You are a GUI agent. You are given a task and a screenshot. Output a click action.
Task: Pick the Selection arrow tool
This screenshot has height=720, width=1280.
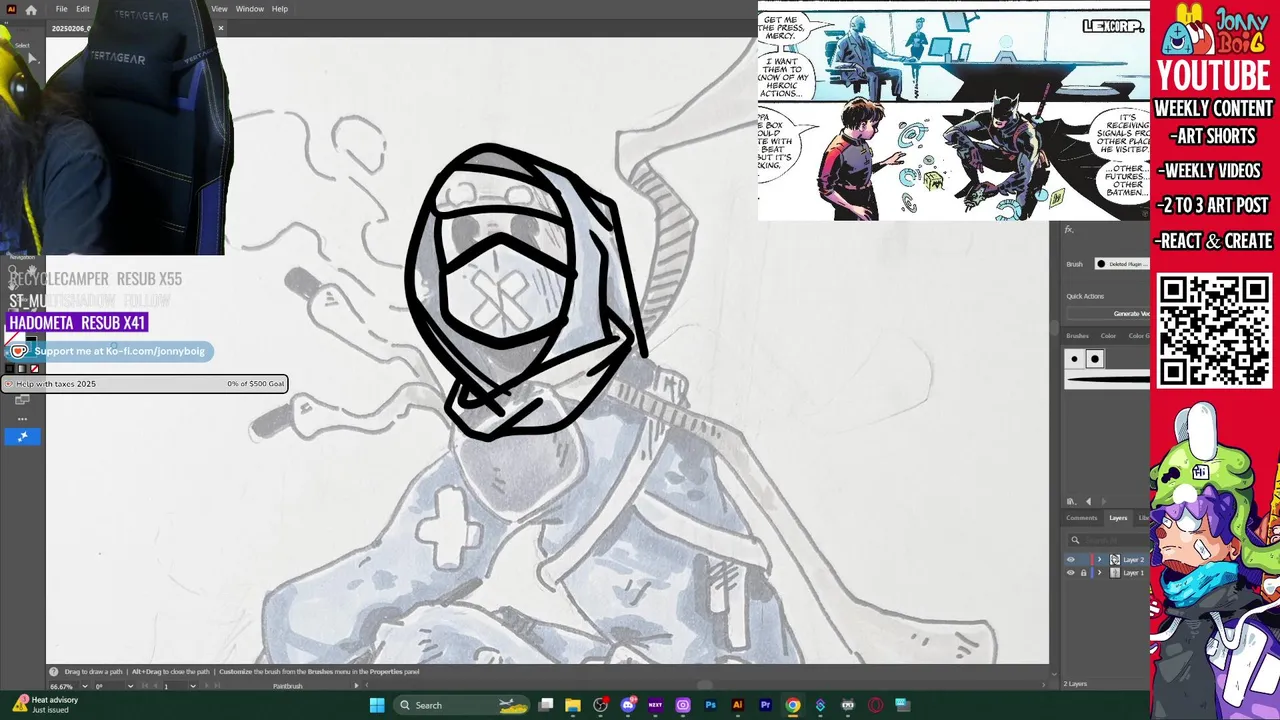click(x=31, y=58)
